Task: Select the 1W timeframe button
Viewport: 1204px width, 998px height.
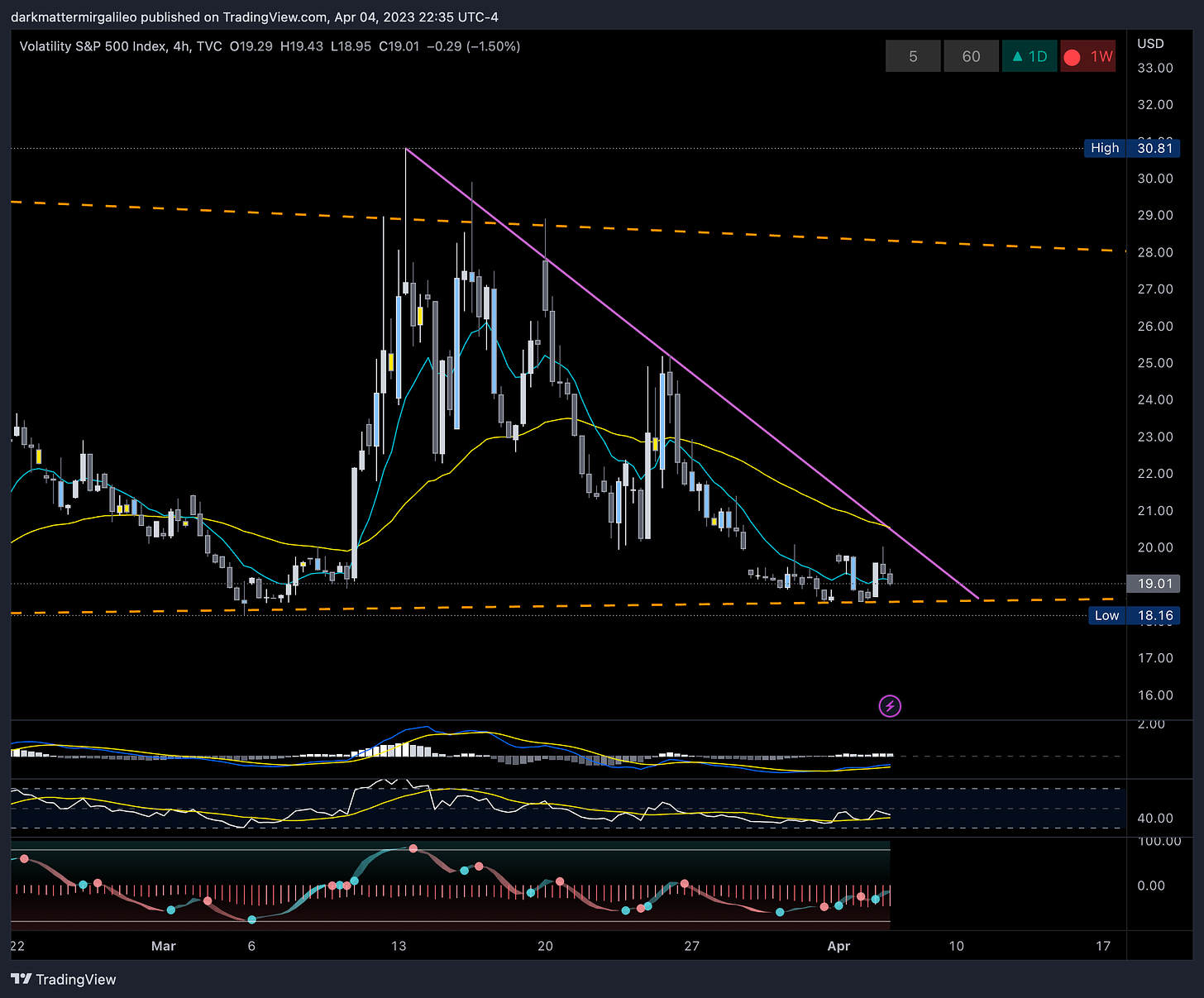Action: (x=1088, y=56)
